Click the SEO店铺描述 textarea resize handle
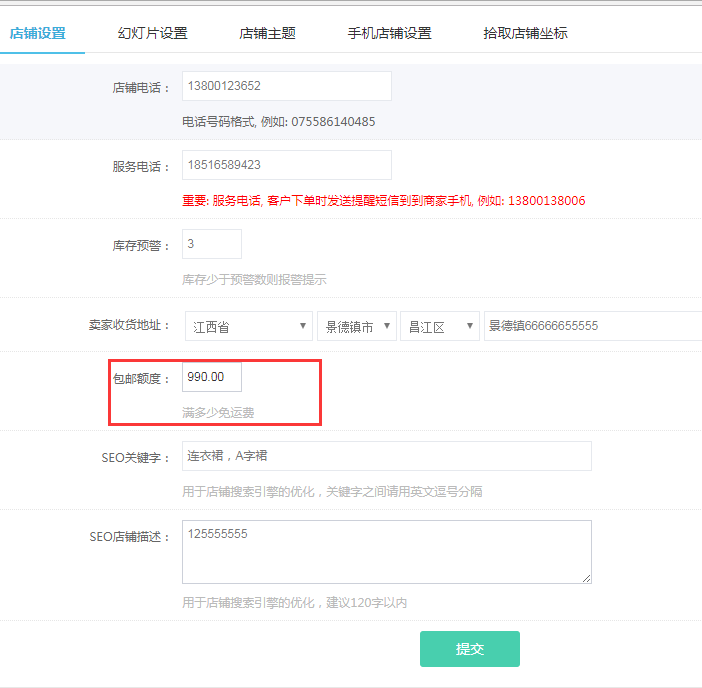Screen dimensions: 702x688 coord(586,577)
